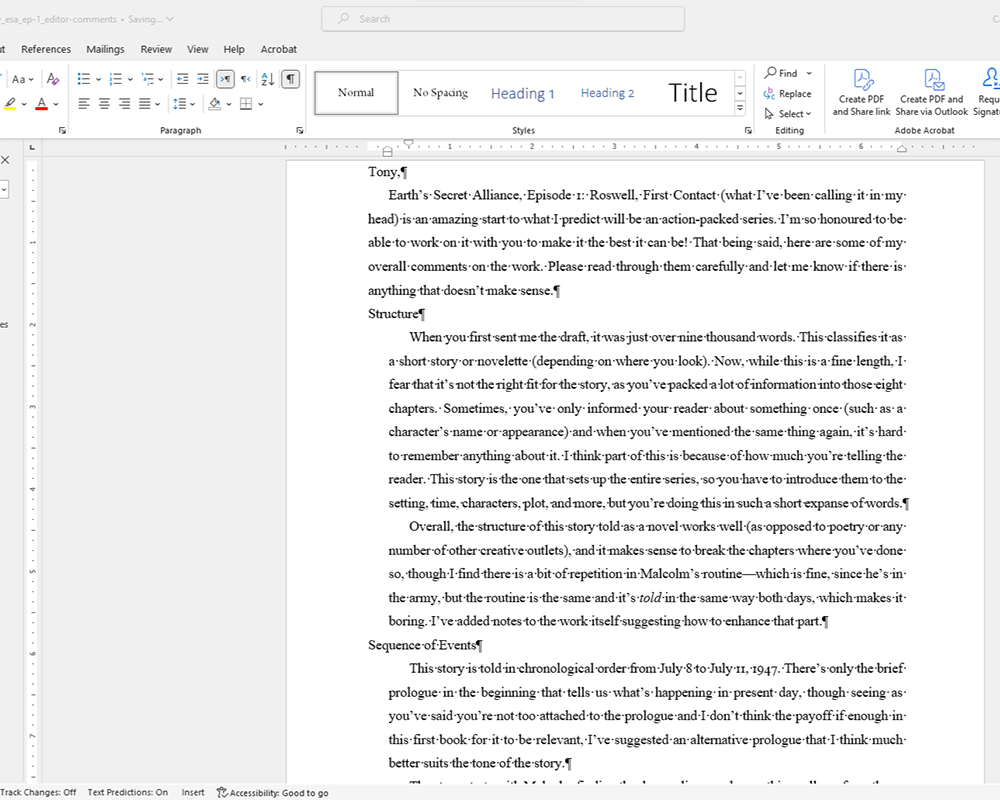Increase paragraph indent

pyautogui.click(x=203, y=79)
